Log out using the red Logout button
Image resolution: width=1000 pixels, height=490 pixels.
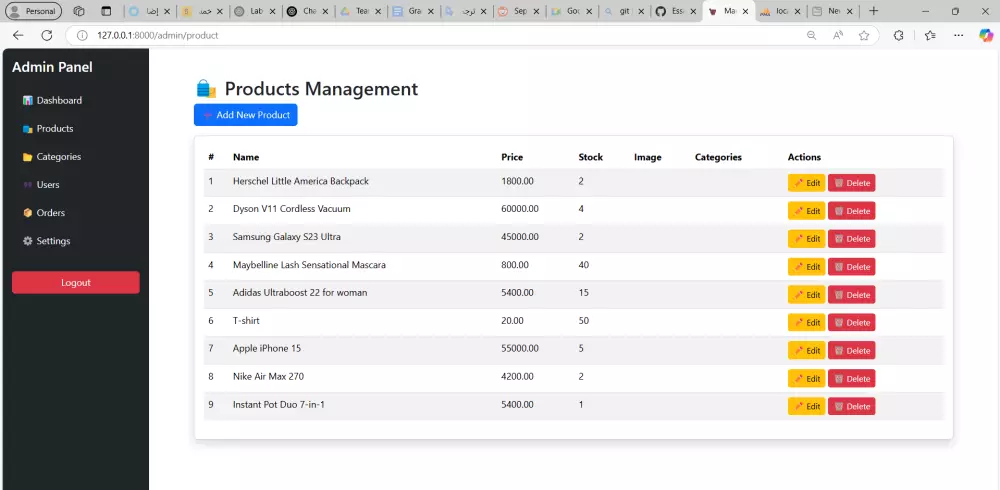click(75, 283)
